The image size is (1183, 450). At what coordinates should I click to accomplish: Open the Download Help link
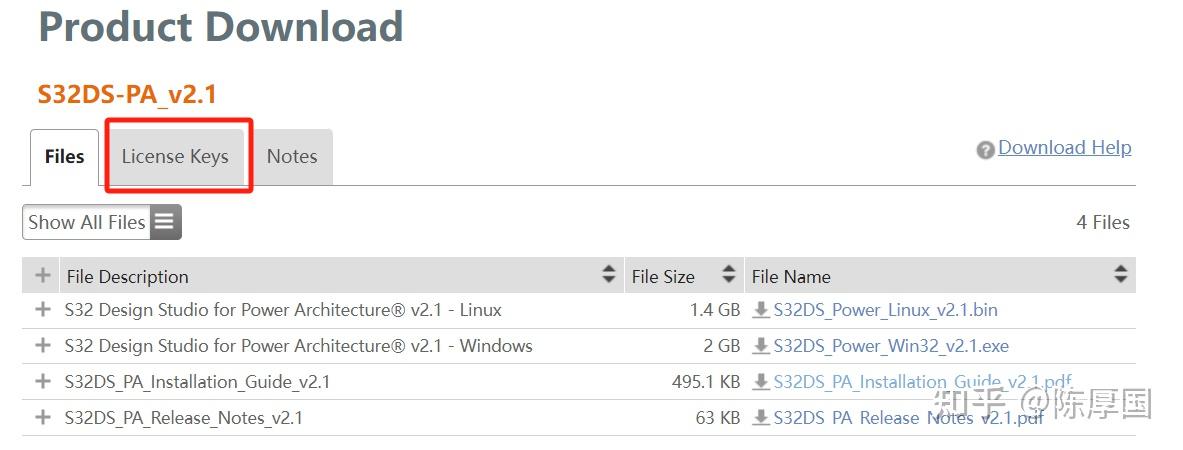[1064, 148]
